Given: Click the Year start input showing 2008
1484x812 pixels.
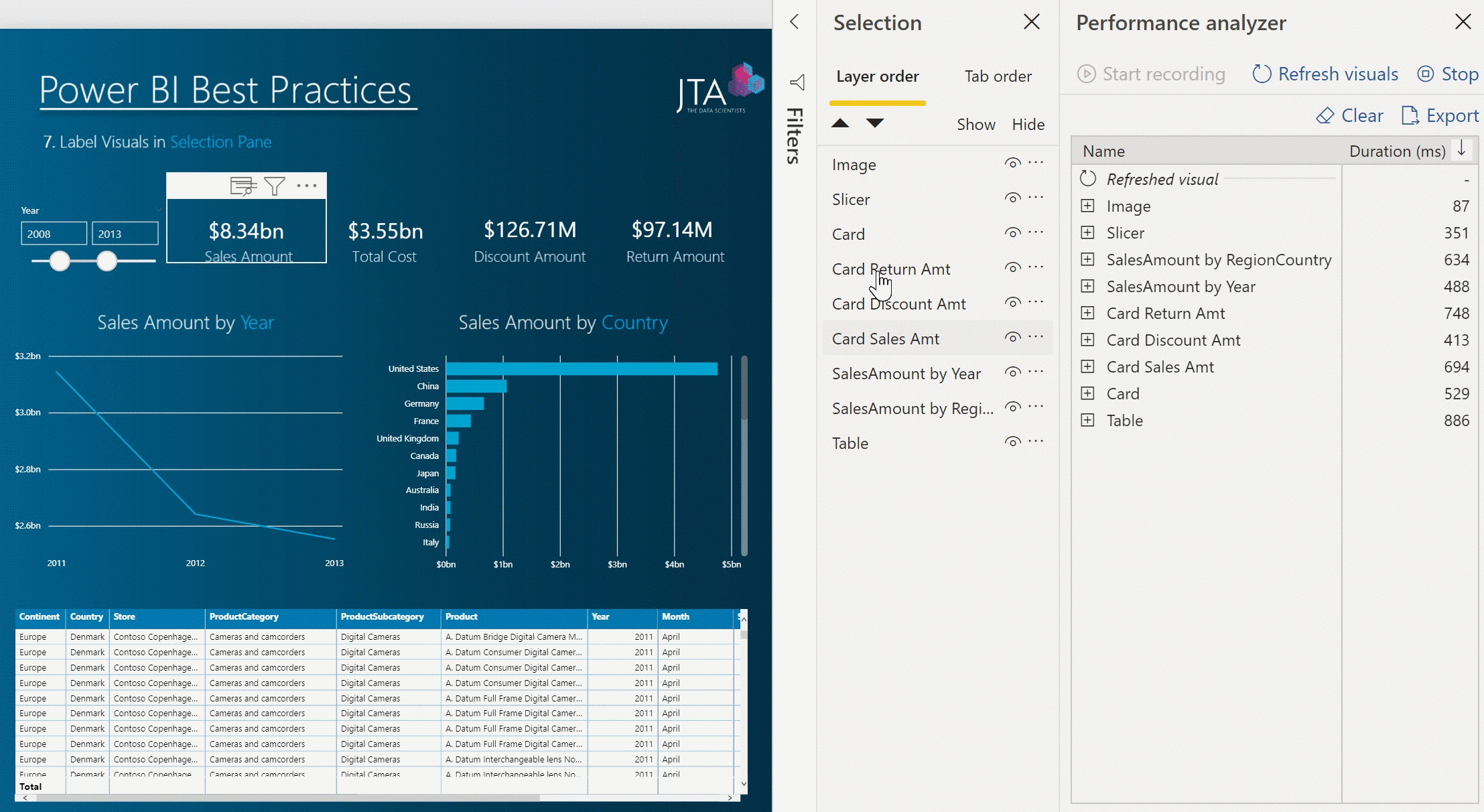Looking at the screenshot, I should click(x=54, y=234).
